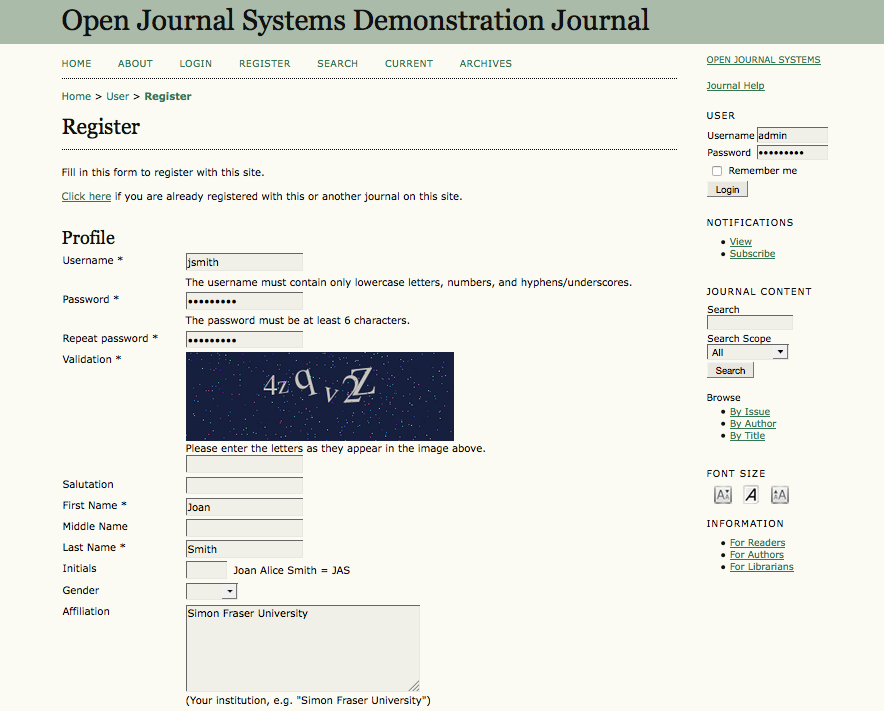Select the normal font size icon

[x=751, y=494]
